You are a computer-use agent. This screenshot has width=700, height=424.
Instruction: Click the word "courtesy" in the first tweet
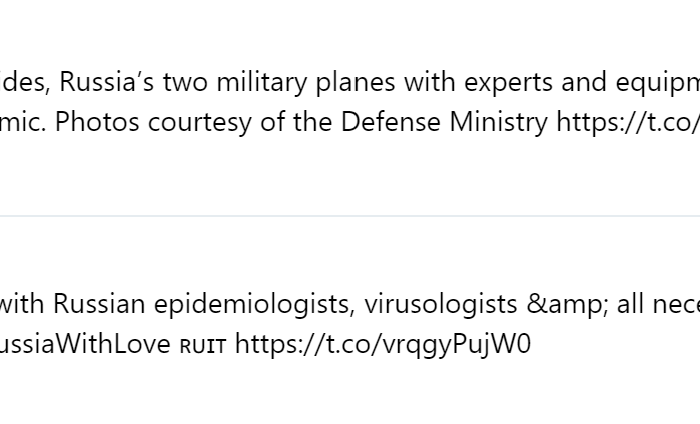pyautogui.click(x=200, y=123)
